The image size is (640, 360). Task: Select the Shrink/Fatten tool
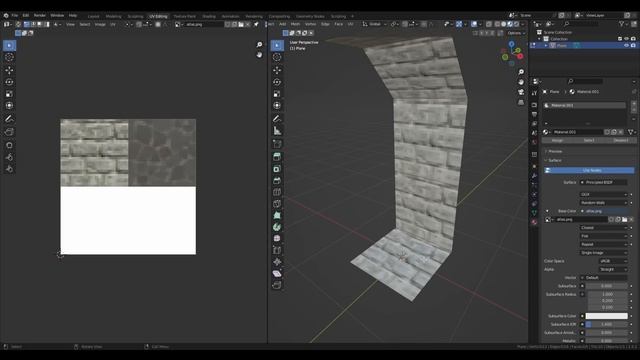[x=277, y=262]
